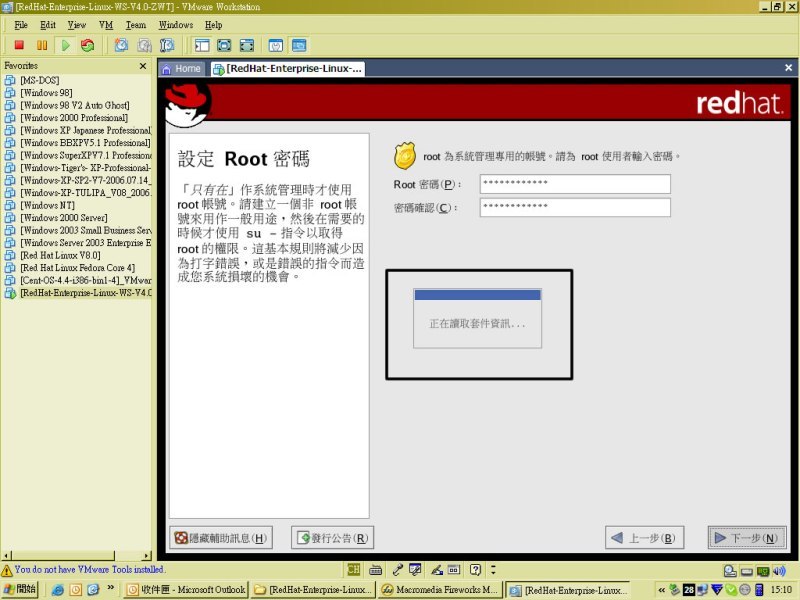Open the Edit menu
Screen dimensions: 800x600
[48, 25]
